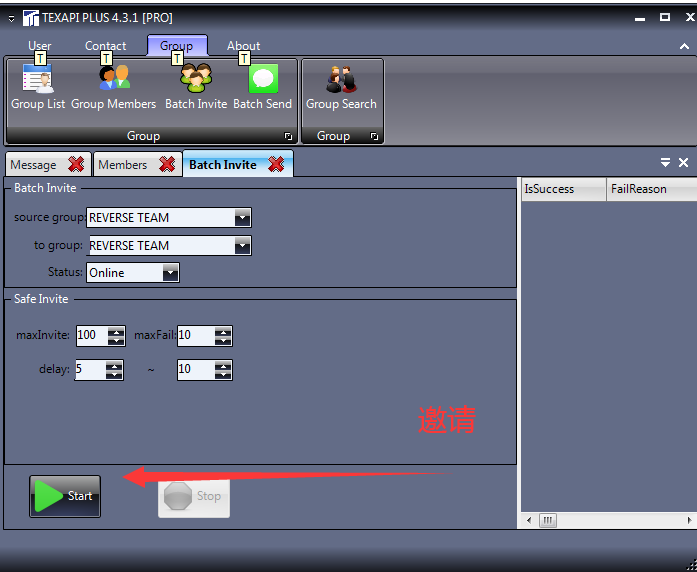Image resolution: width=697 pixels, height=572 pixels.
Task: Click the results horizontal scrollbar
Action: 608,521
